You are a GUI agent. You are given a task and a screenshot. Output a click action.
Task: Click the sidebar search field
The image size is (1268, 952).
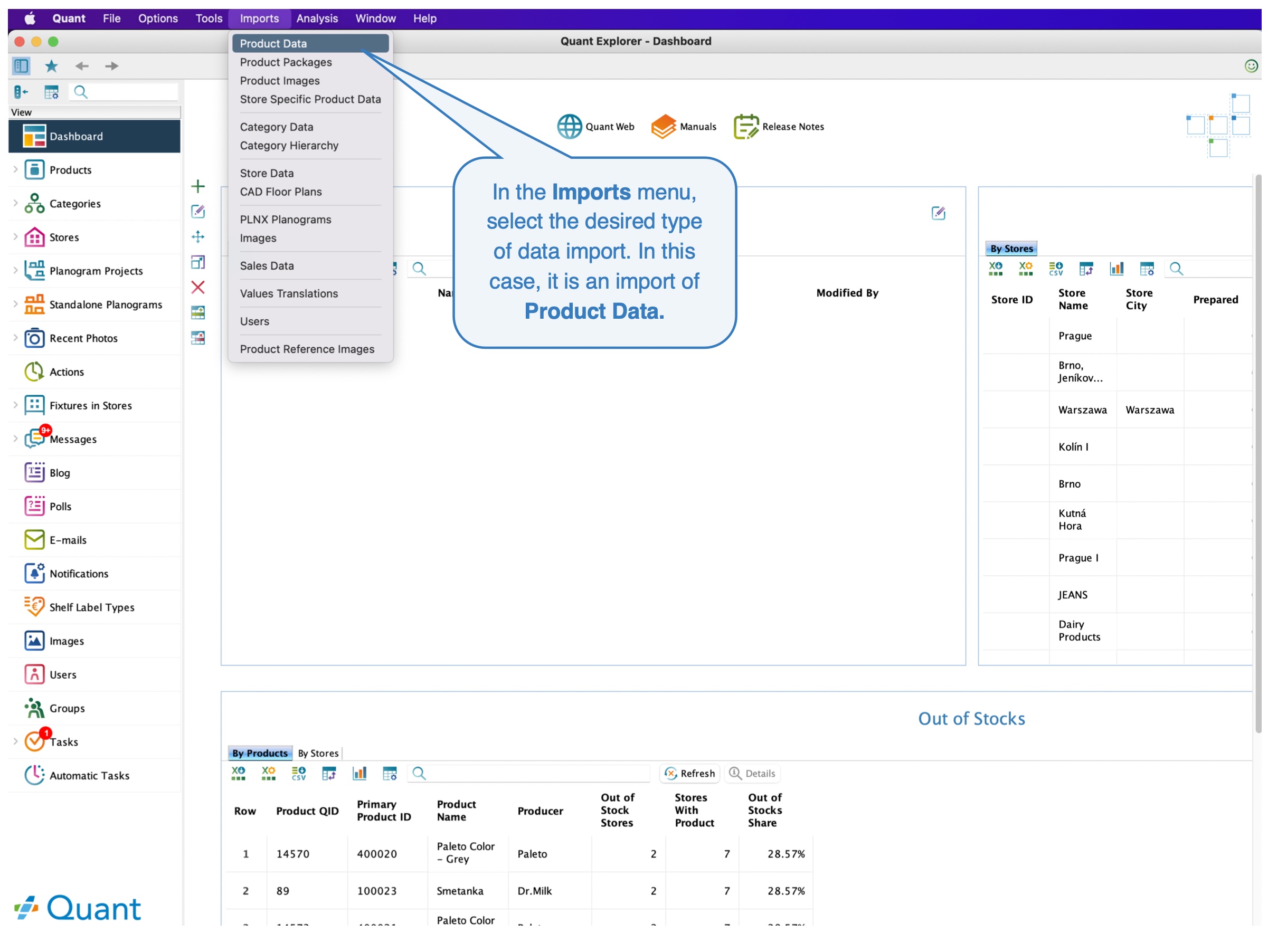pyautogui.click(x=124, y=92)
